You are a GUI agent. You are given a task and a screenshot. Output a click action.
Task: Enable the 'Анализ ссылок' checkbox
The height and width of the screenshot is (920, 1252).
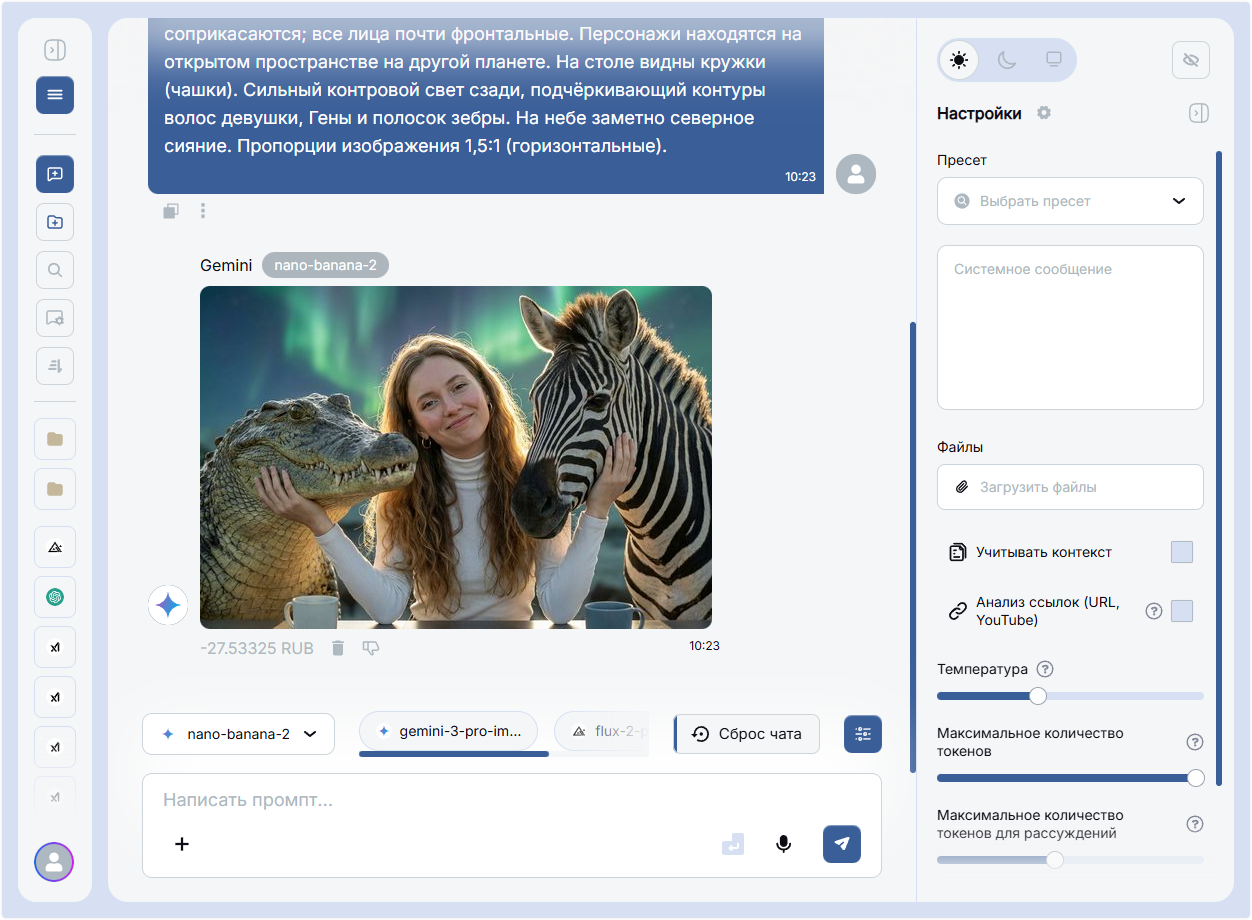tap(1181, 611)
